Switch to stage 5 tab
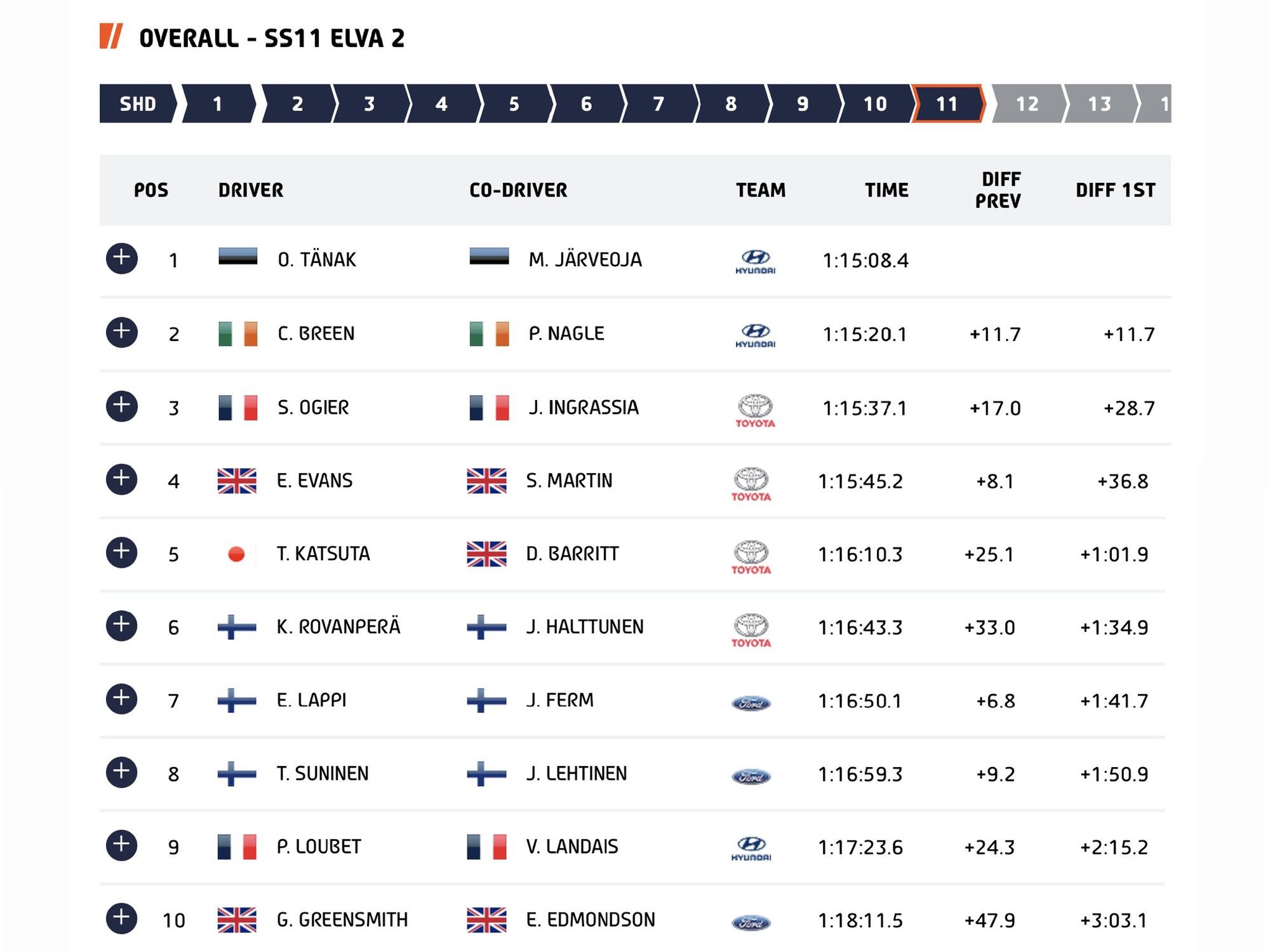1270x952 pixels. coord(514,104)
